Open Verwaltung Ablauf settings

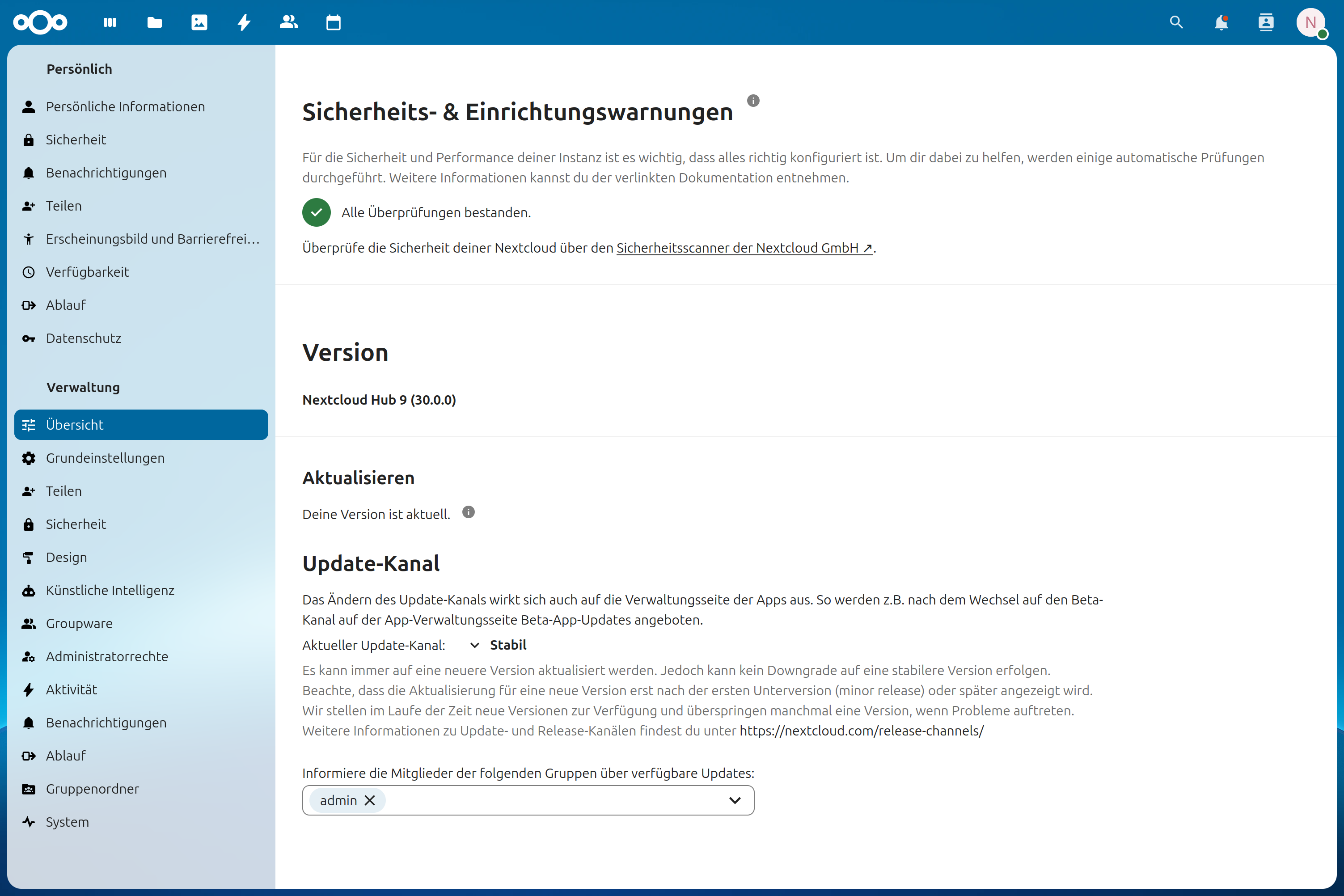(x=141, y=756)
